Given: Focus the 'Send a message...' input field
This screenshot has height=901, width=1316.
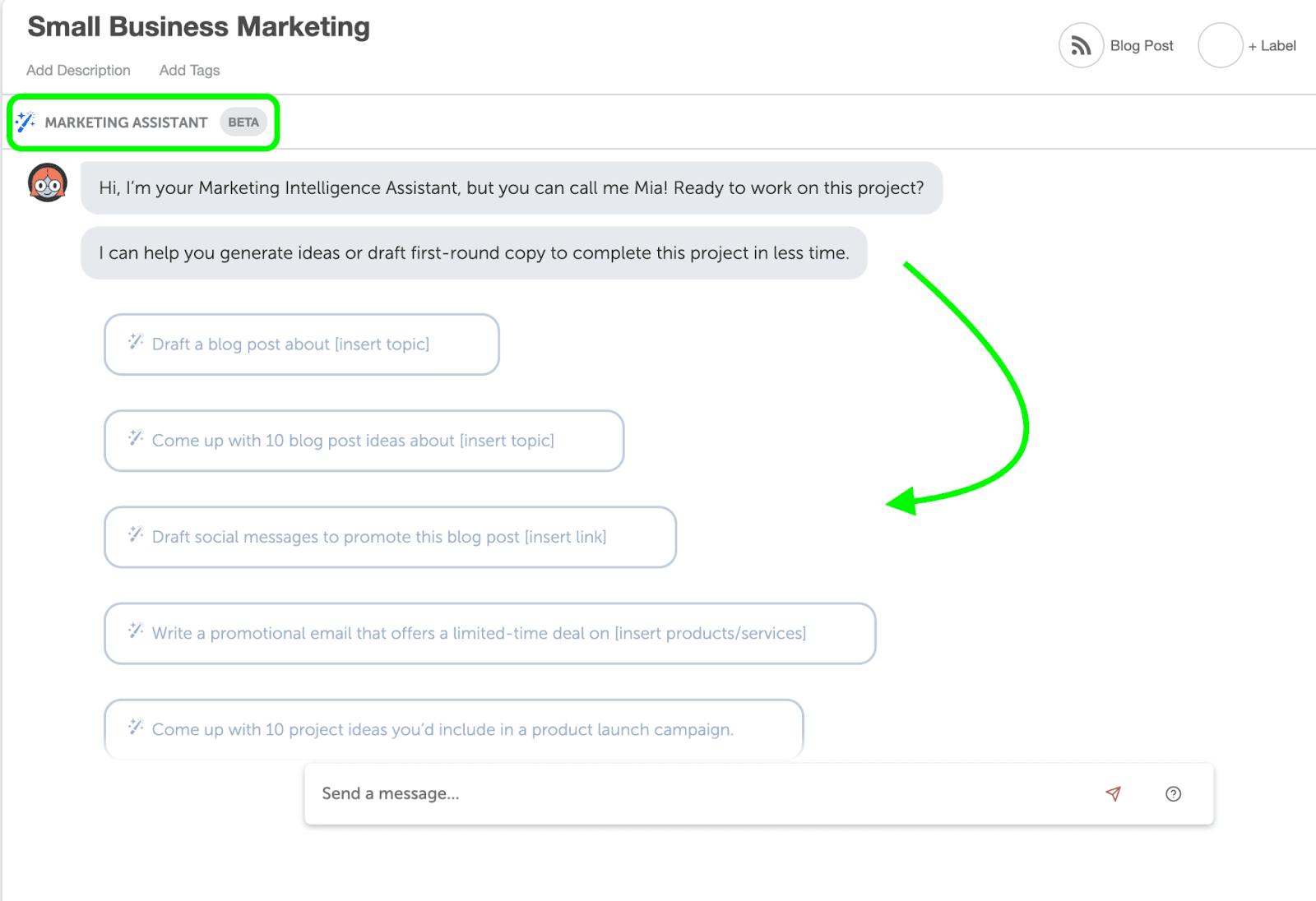Looking at the screenshot, I should [x=699, y=794].
